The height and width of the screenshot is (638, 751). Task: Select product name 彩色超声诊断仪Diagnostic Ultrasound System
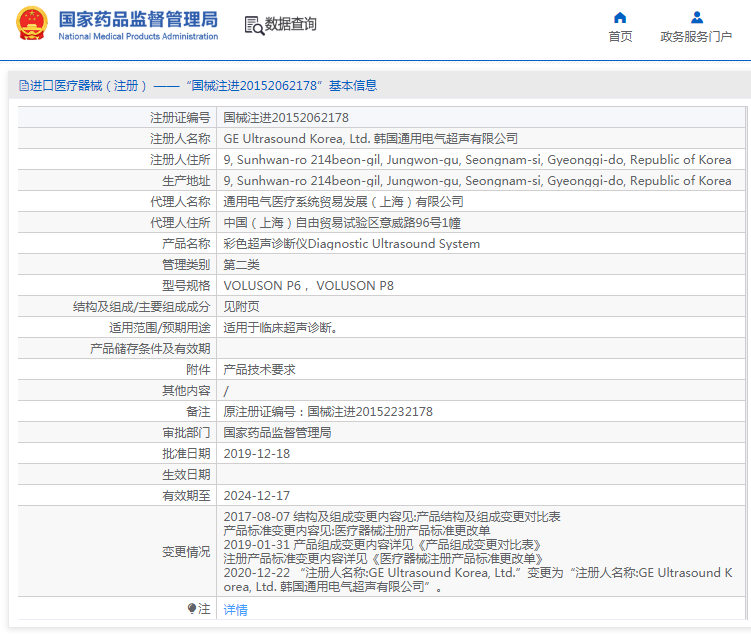point(352,244)
